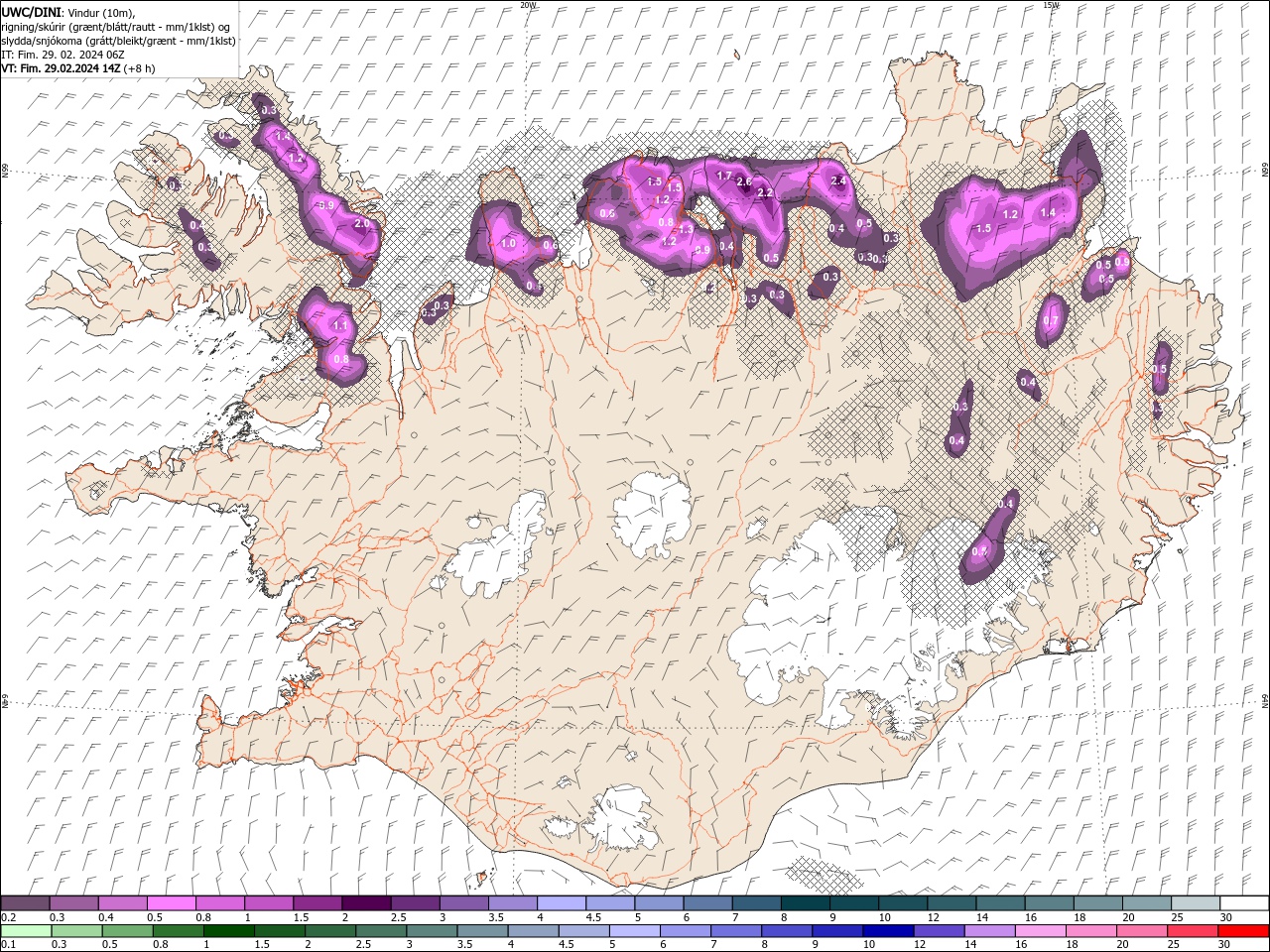Click the darkest purple 2 swatch in upper legend

point(366,903)
